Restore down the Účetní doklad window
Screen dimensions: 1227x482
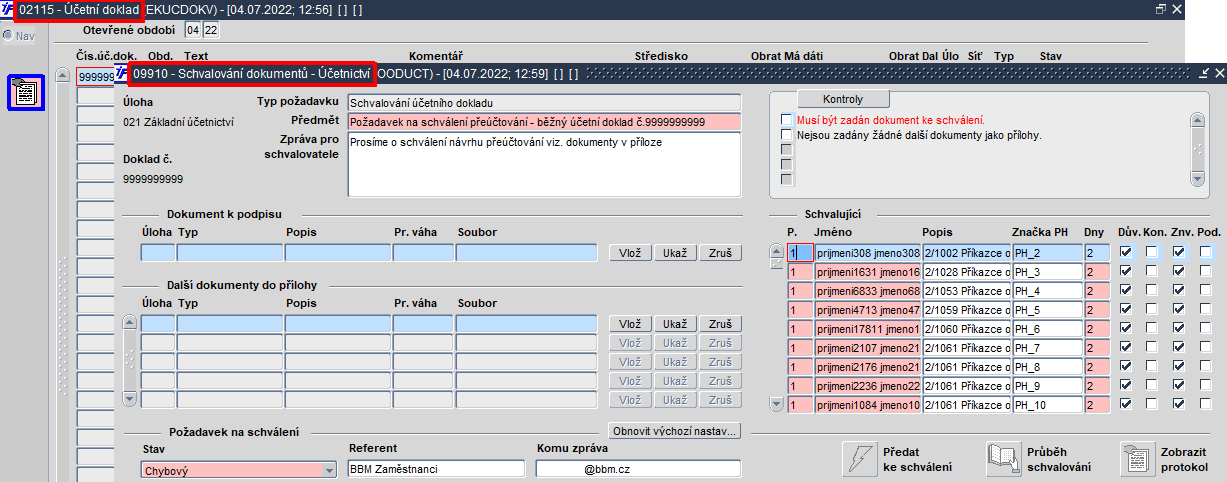[1161, 9]
